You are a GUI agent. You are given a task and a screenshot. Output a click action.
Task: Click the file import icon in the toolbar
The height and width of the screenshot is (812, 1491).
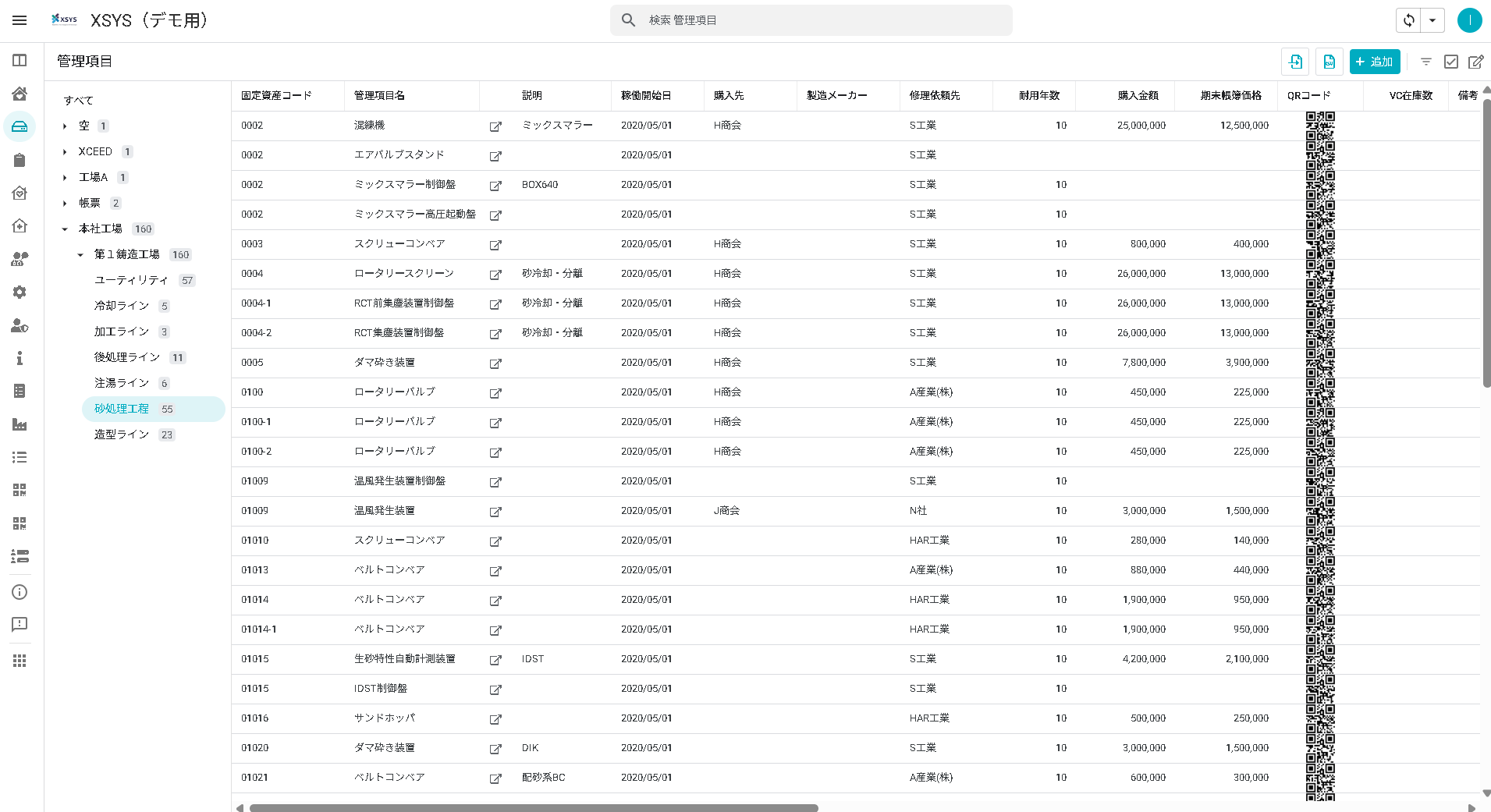pos(1295,62)
